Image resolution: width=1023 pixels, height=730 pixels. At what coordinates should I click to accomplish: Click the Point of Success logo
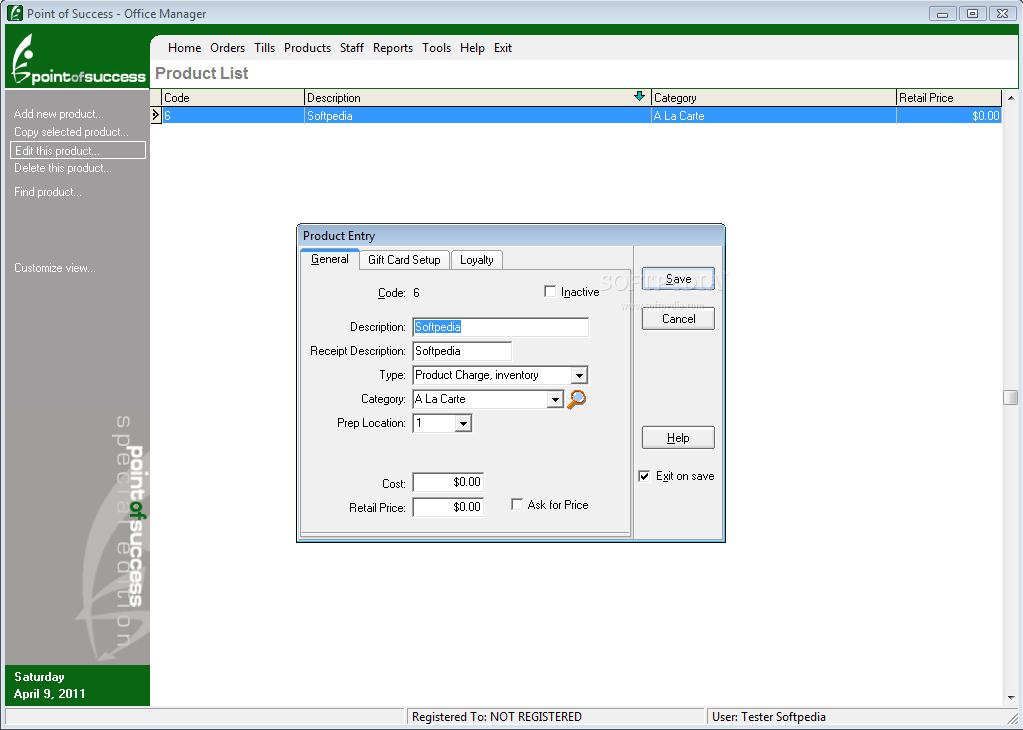[78, 61]
